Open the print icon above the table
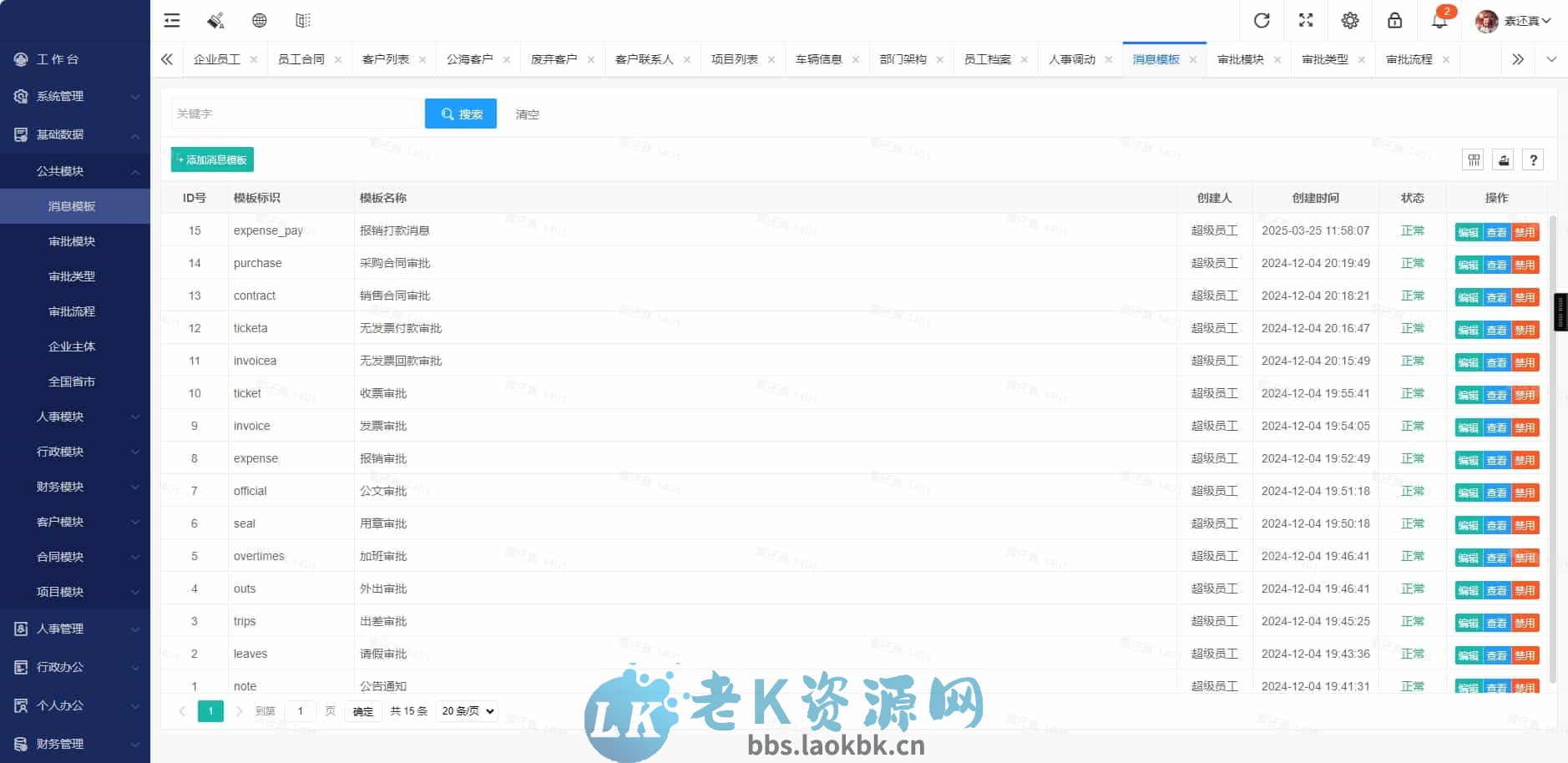This screenshot has height=763, width=1568. coord(1502,159)
